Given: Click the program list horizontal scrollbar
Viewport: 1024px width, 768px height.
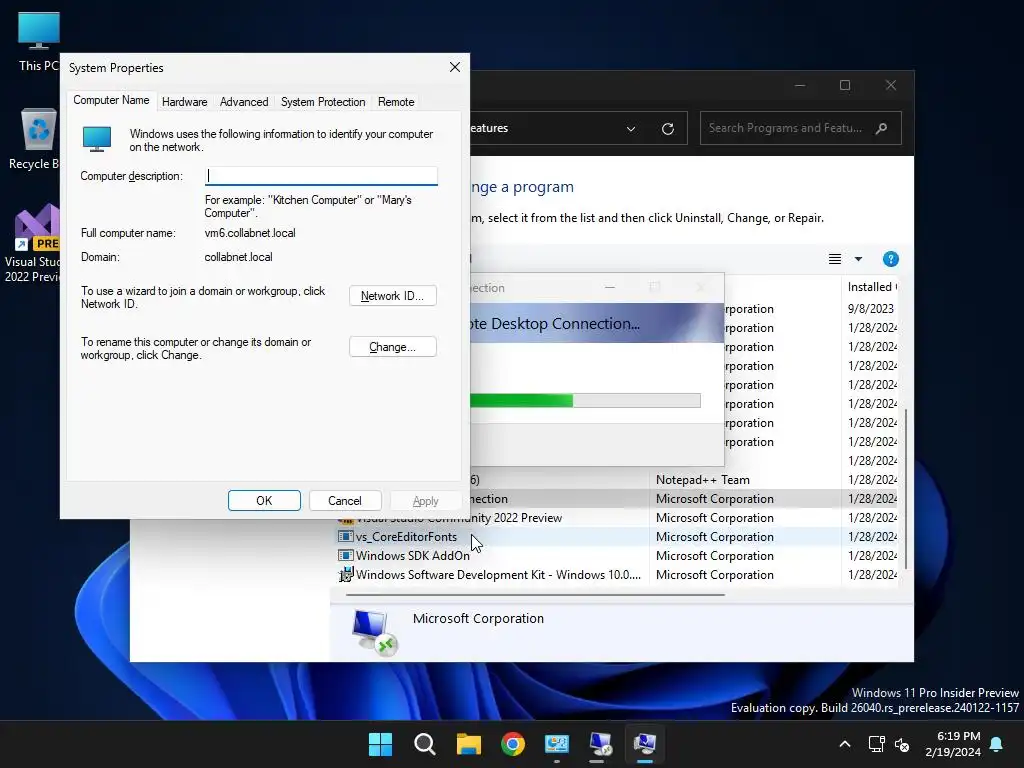Looking at the screenshot, I should click(x=535, y=595).
